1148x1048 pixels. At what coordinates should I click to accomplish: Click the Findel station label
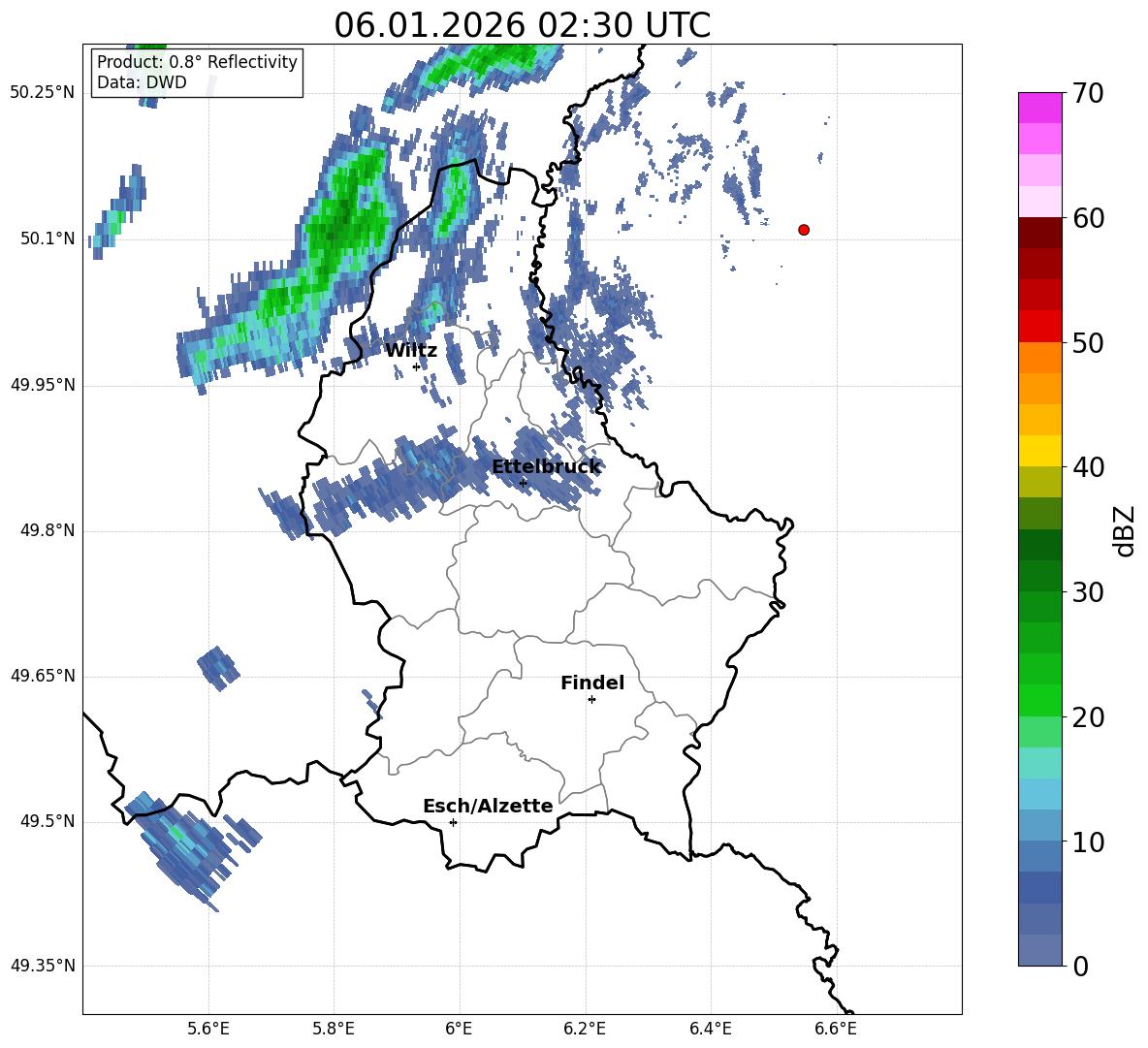(x=592, y=683)
